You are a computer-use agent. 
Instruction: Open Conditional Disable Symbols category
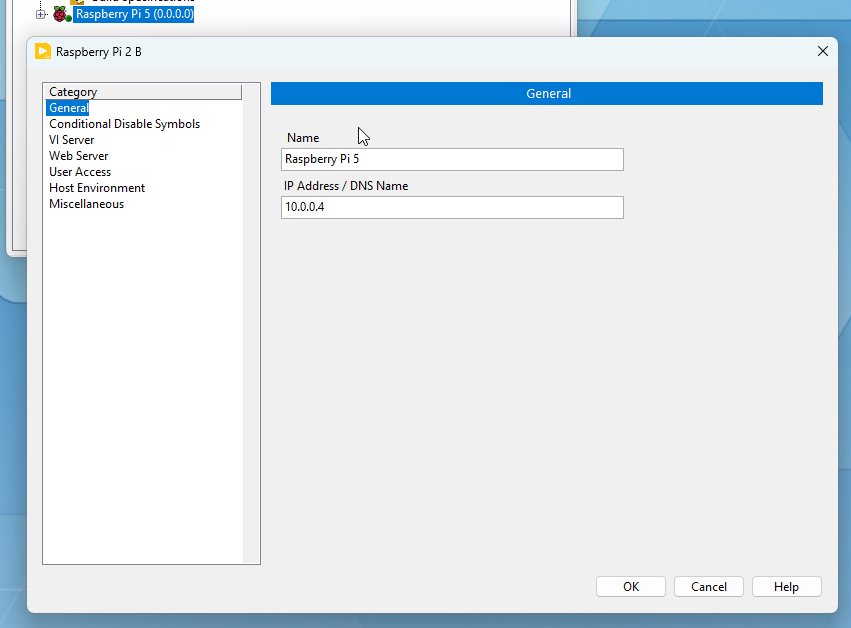[x=124, y=124]
